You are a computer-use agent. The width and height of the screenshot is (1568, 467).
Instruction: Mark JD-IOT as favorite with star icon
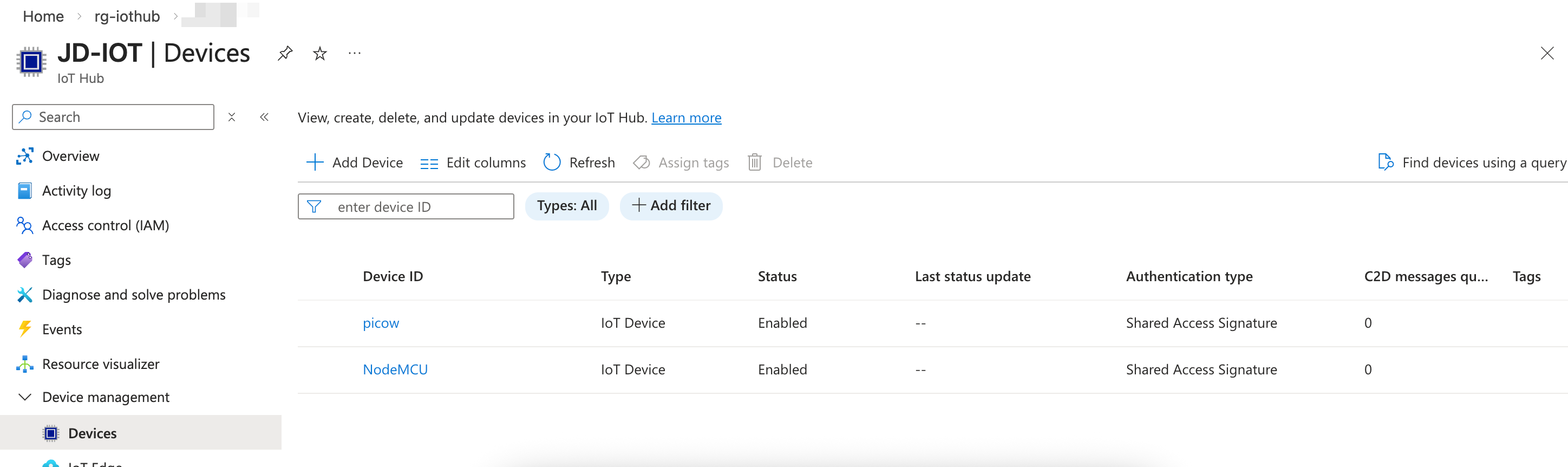(x=319, y=54)
